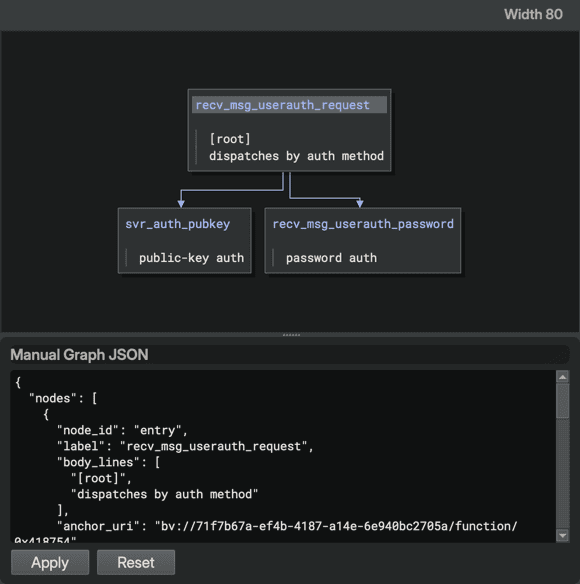Click the "body_lines" line in JSON editor
Screen dimensions: 580x584
coord(108,462)
